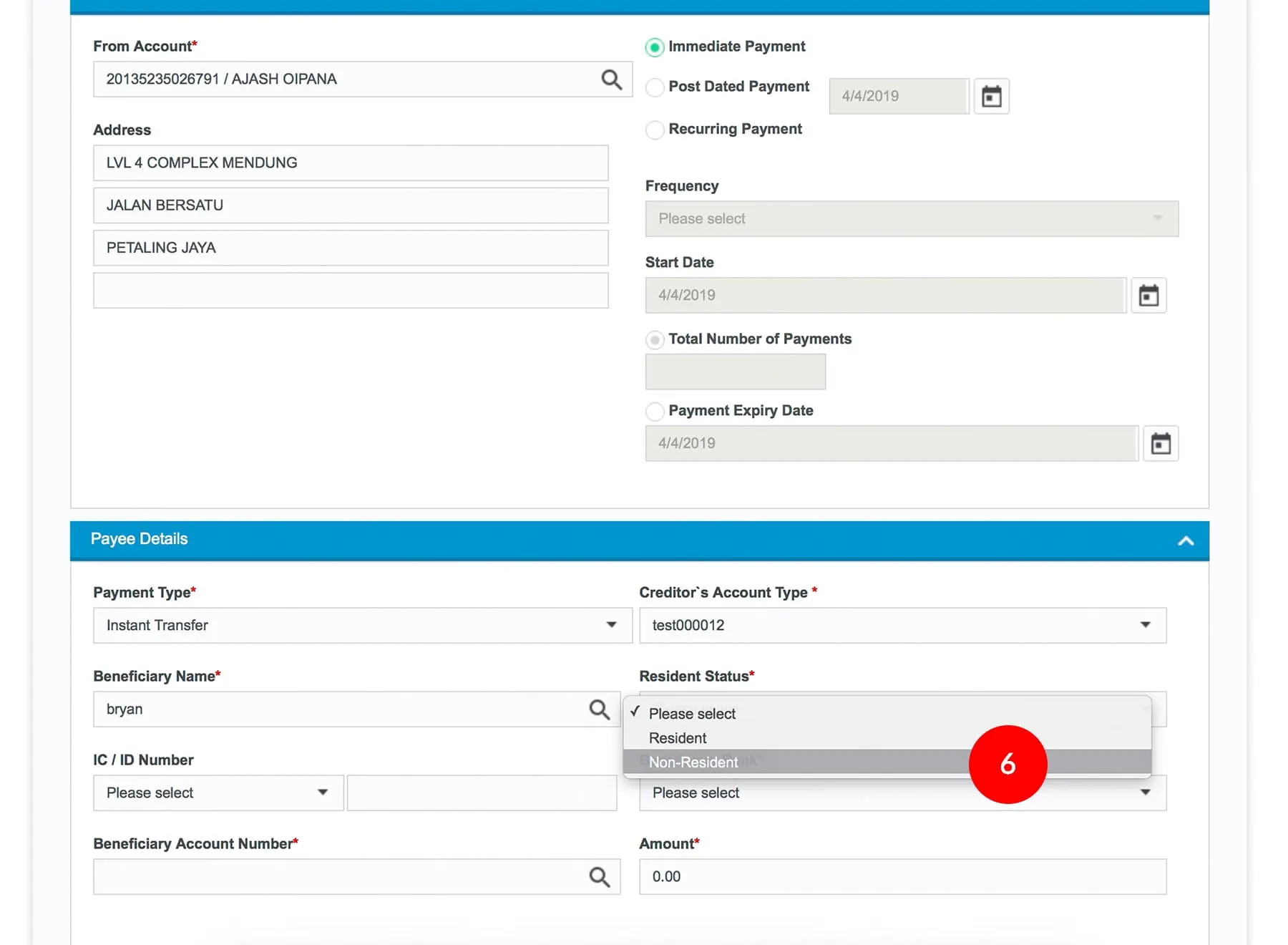Choose Non-Resident from the Resident Status list
The height and width of the screenshot is (945, 1288).
tap(693, 762)
